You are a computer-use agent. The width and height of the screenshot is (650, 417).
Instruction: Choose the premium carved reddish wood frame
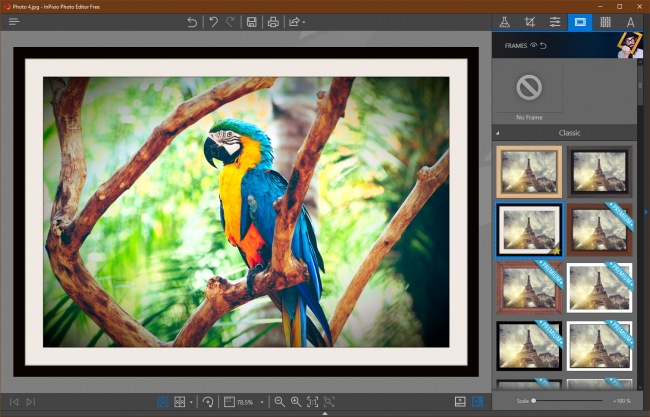click(529, 288)
